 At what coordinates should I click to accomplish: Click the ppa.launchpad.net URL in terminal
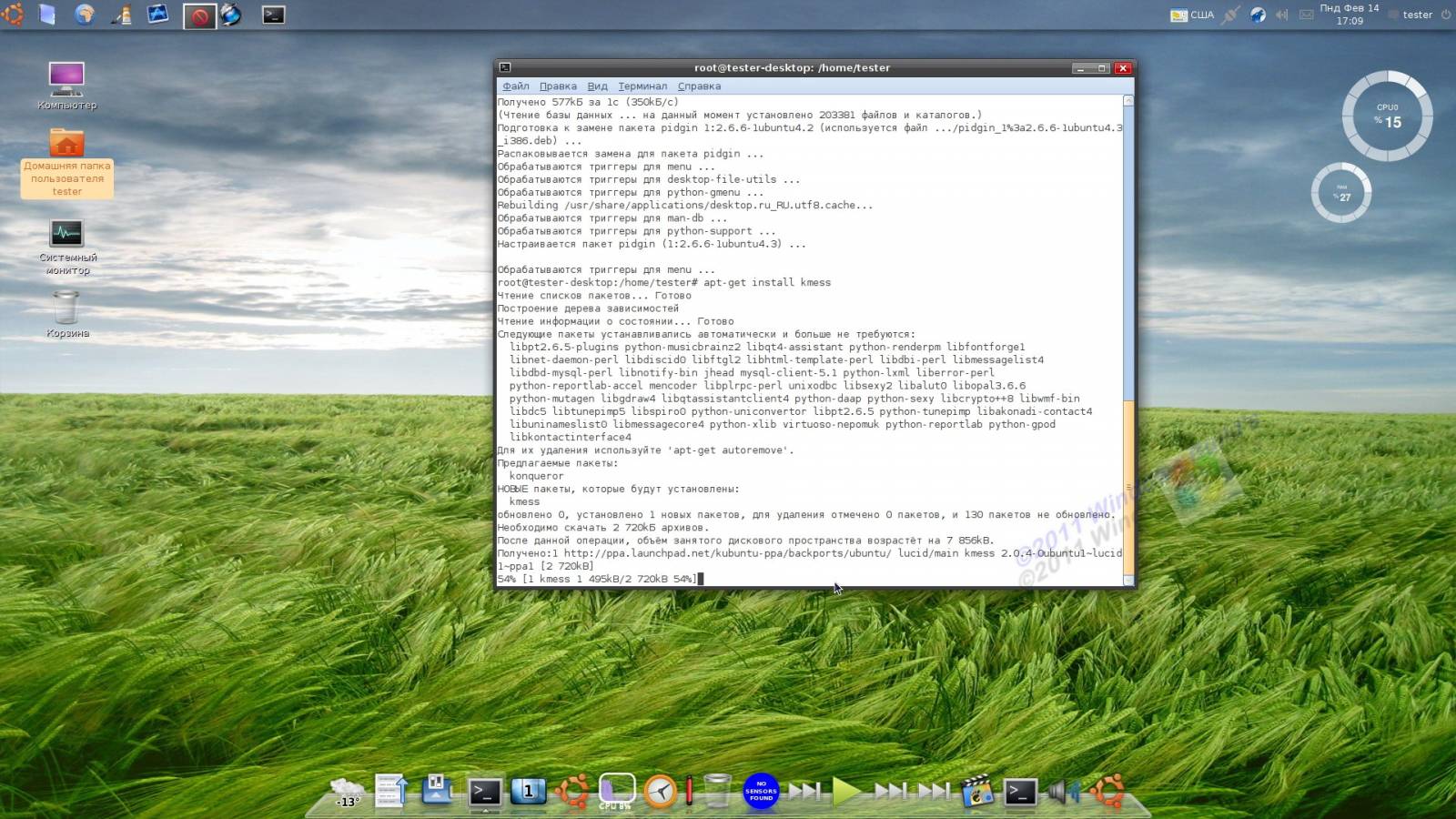point(727,553)
